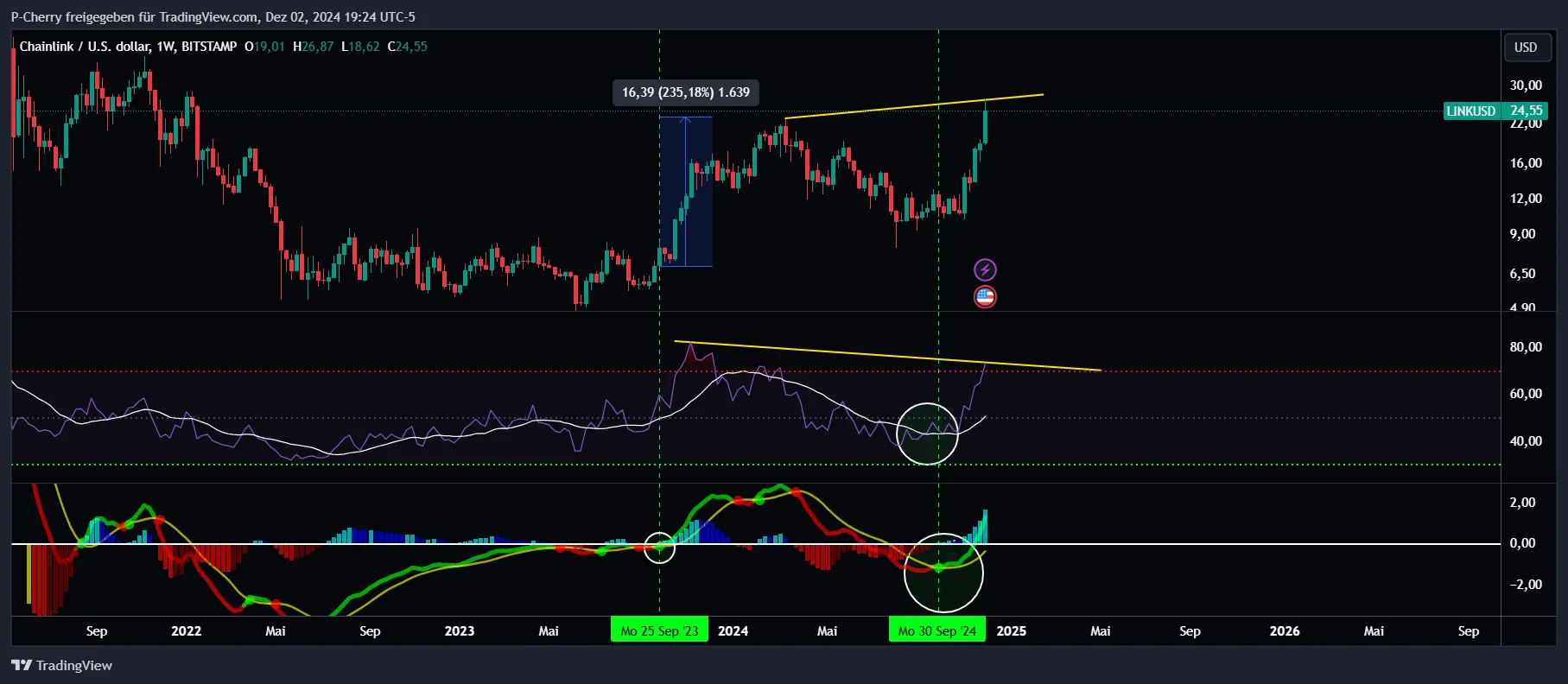This screenshot has height=684, width=1568.
Task: Click the close value C24,55 in header
Action: [x=407, y=47]
